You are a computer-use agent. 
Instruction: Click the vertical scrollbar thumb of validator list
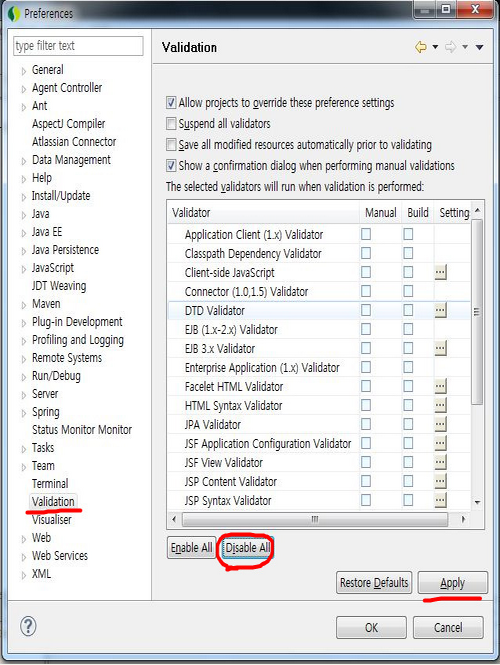[x=477, y=312]
